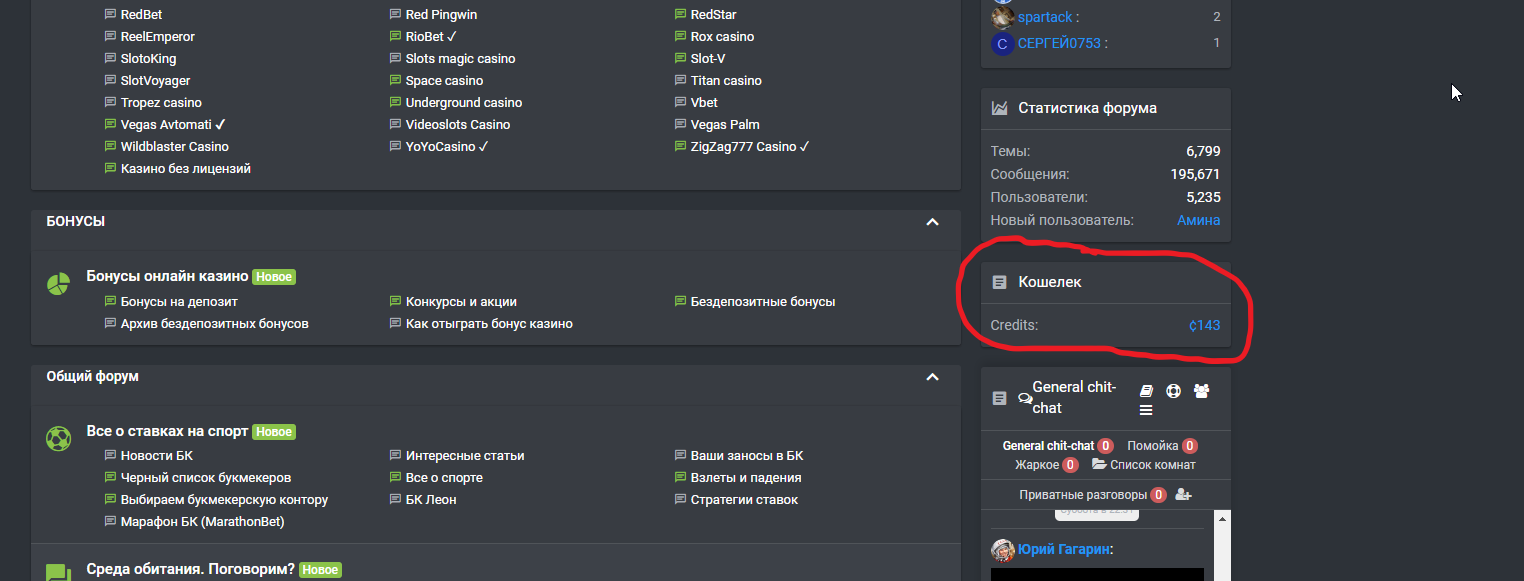Open the Список комнат room list
1524x581 pixels.
1144,465
